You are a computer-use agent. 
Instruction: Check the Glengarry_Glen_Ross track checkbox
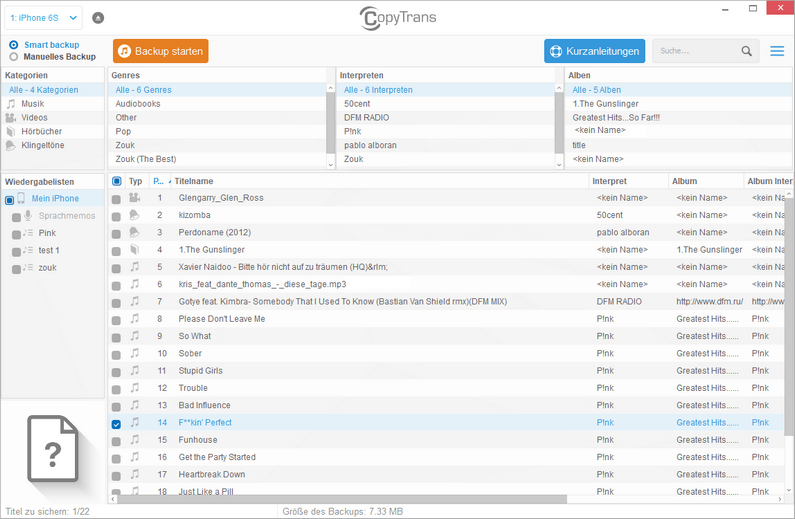click(116, 200)
